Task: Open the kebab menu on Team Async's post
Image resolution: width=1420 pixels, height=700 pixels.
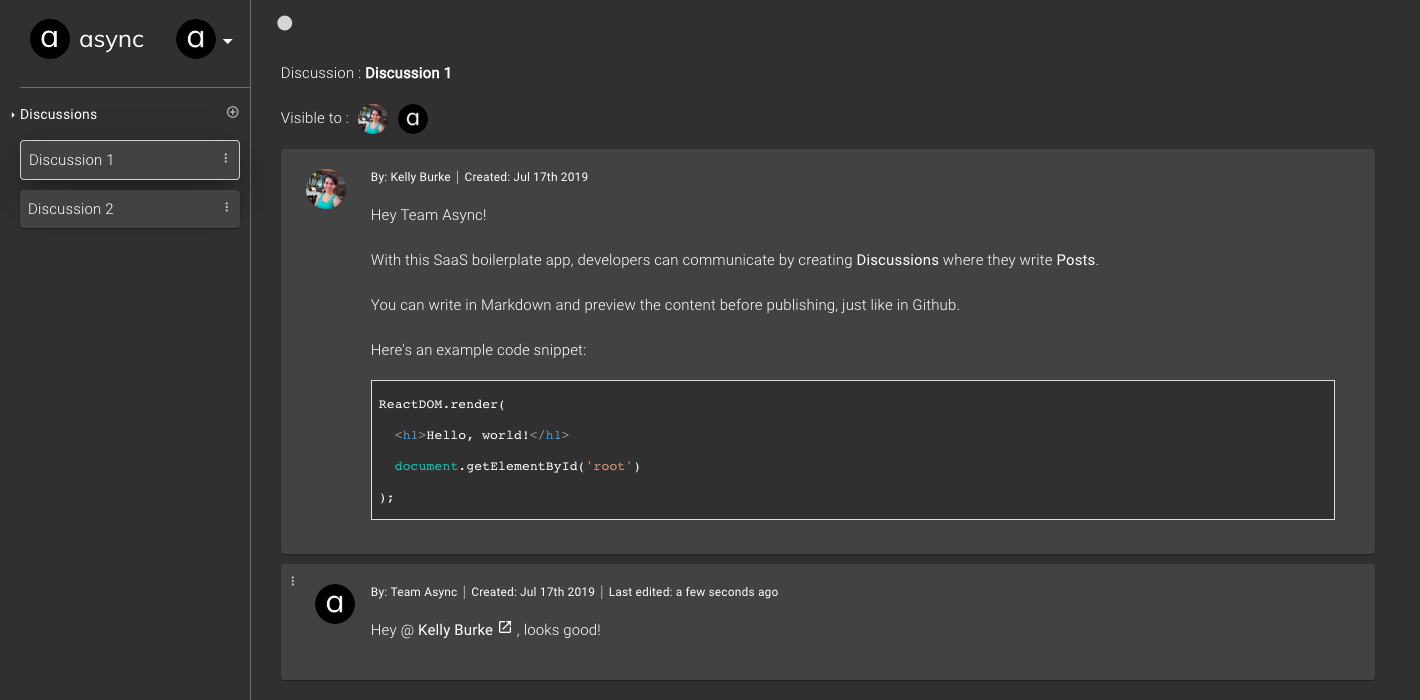Action: pyautogui.click(x=293, y=580)
